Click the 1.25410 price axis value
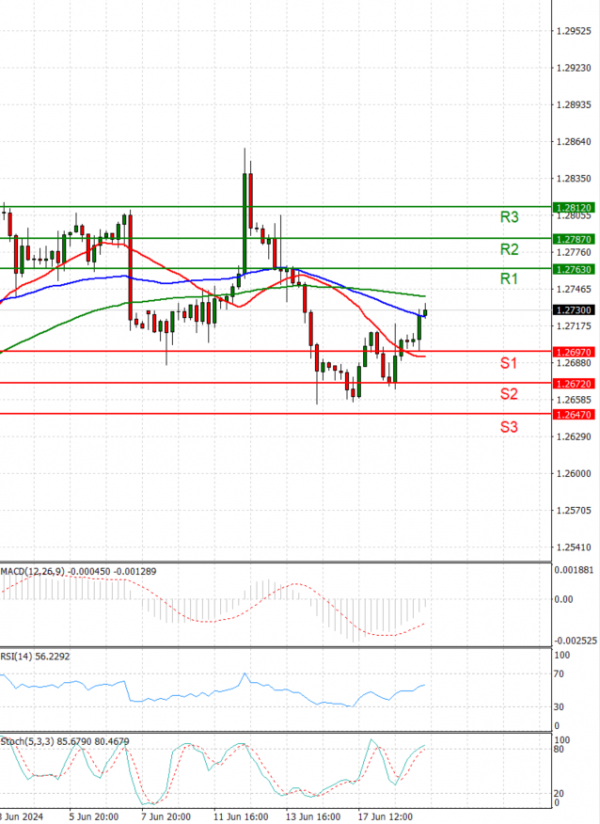This screenshot has width=600, height=824. (x=574, y=547)
